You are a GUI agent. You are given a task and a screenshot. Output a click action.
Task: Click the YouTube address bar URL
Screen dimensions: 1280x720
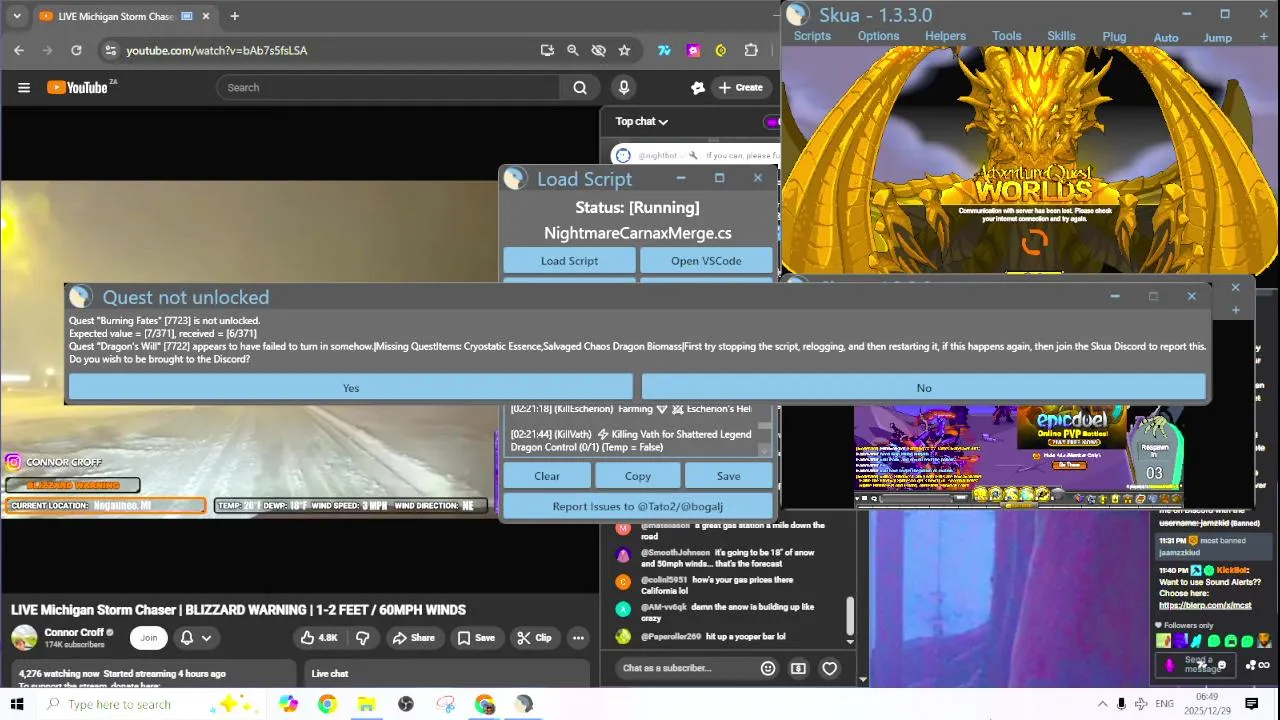[216, 50]
